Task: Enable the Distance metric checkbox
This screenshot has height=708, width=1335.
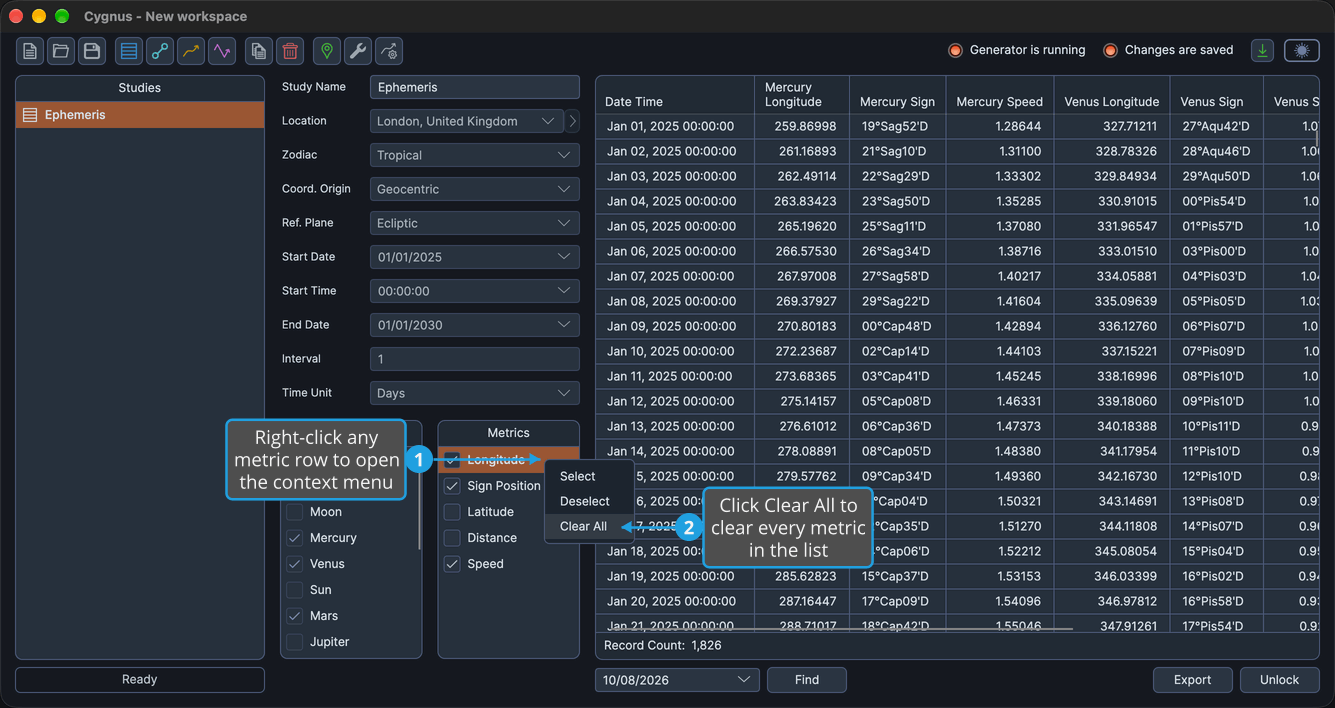Action: coord(453,538)
